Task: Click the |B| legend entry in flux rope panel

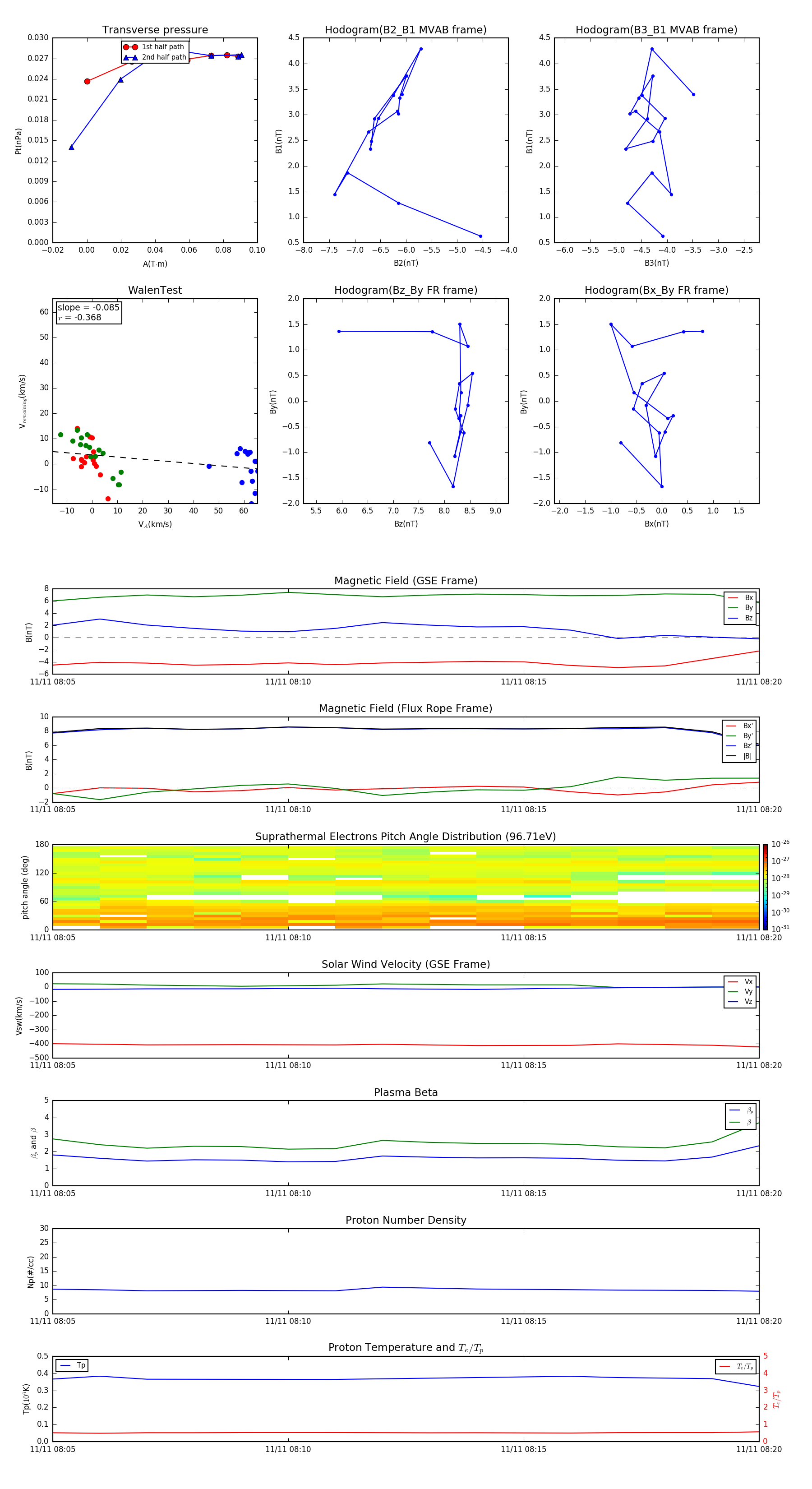Action: tap(740, 757)
